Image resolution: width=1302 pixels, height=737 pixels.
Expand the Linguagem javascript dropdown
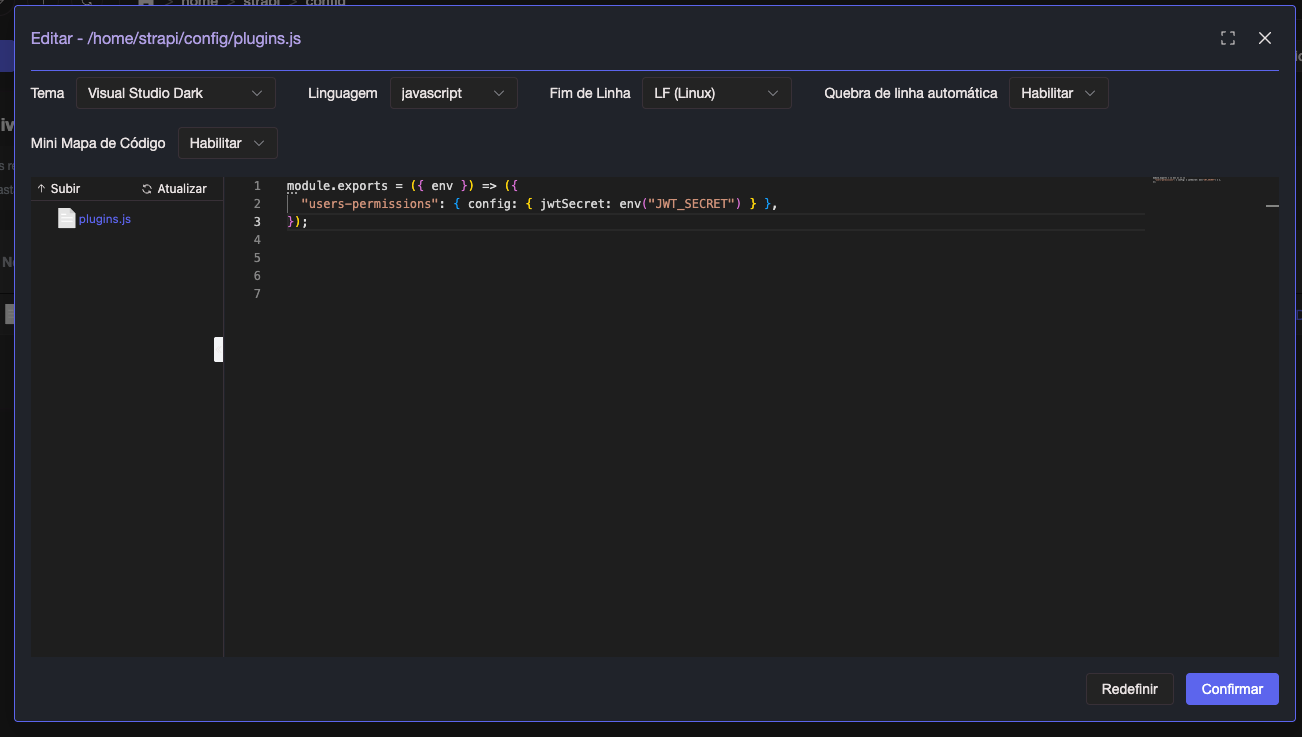coord(453,93)
